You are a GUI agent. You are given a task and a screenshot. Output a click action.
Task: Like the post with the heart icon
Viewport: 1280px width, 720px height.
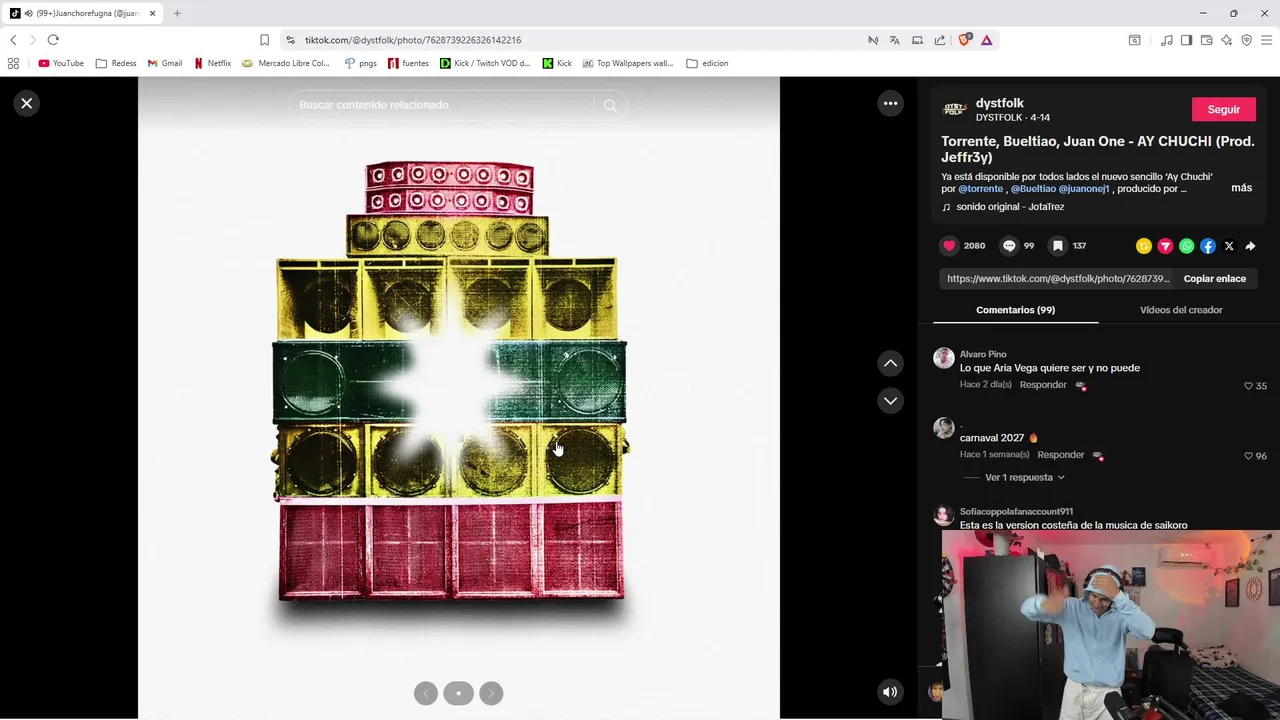pyautogui.click(x=949, y=246)
